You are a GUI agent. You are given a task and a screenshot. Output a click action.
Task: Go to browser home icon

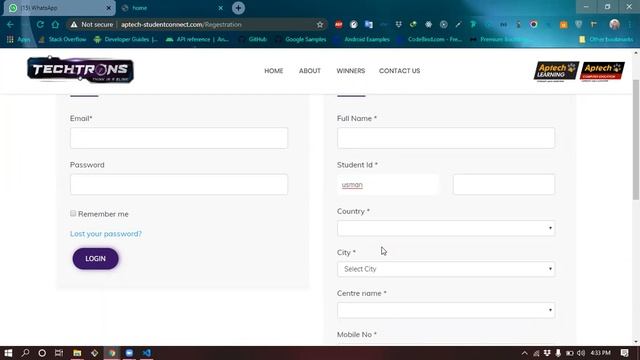55,24
